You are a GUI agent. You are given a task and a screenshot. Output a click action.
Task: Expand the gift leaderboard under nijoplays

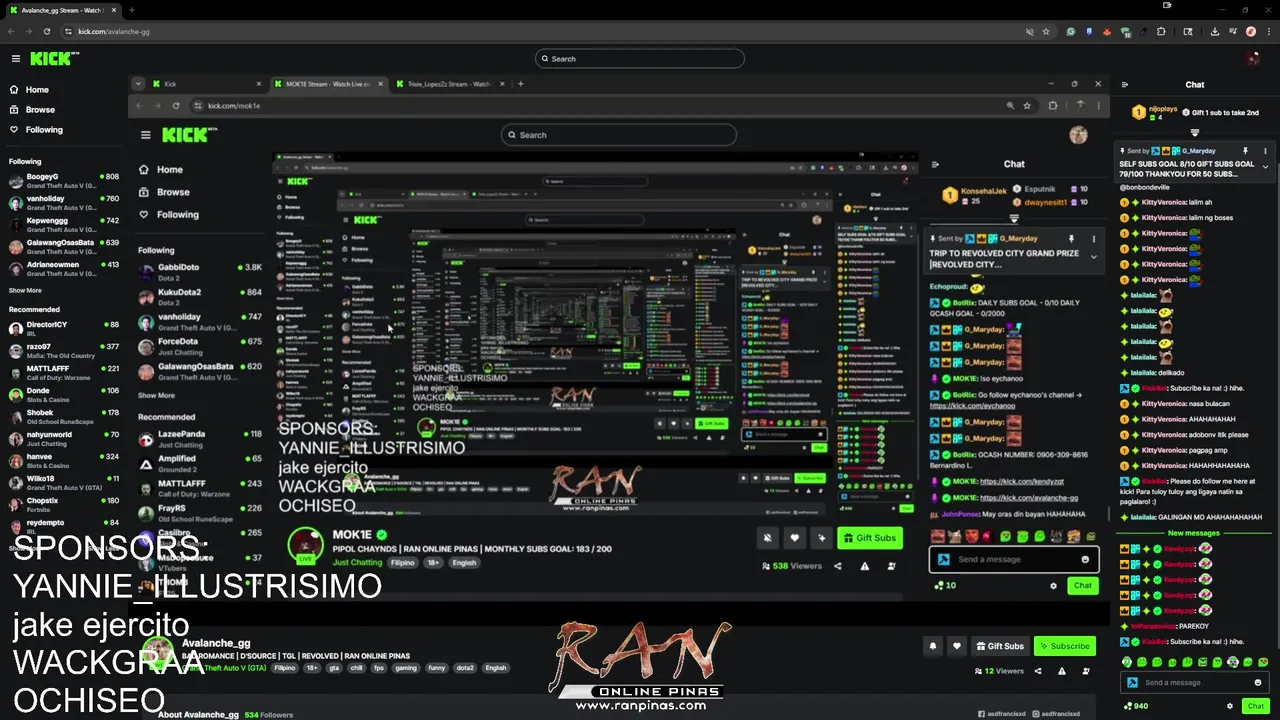[x=1195, y=132]
